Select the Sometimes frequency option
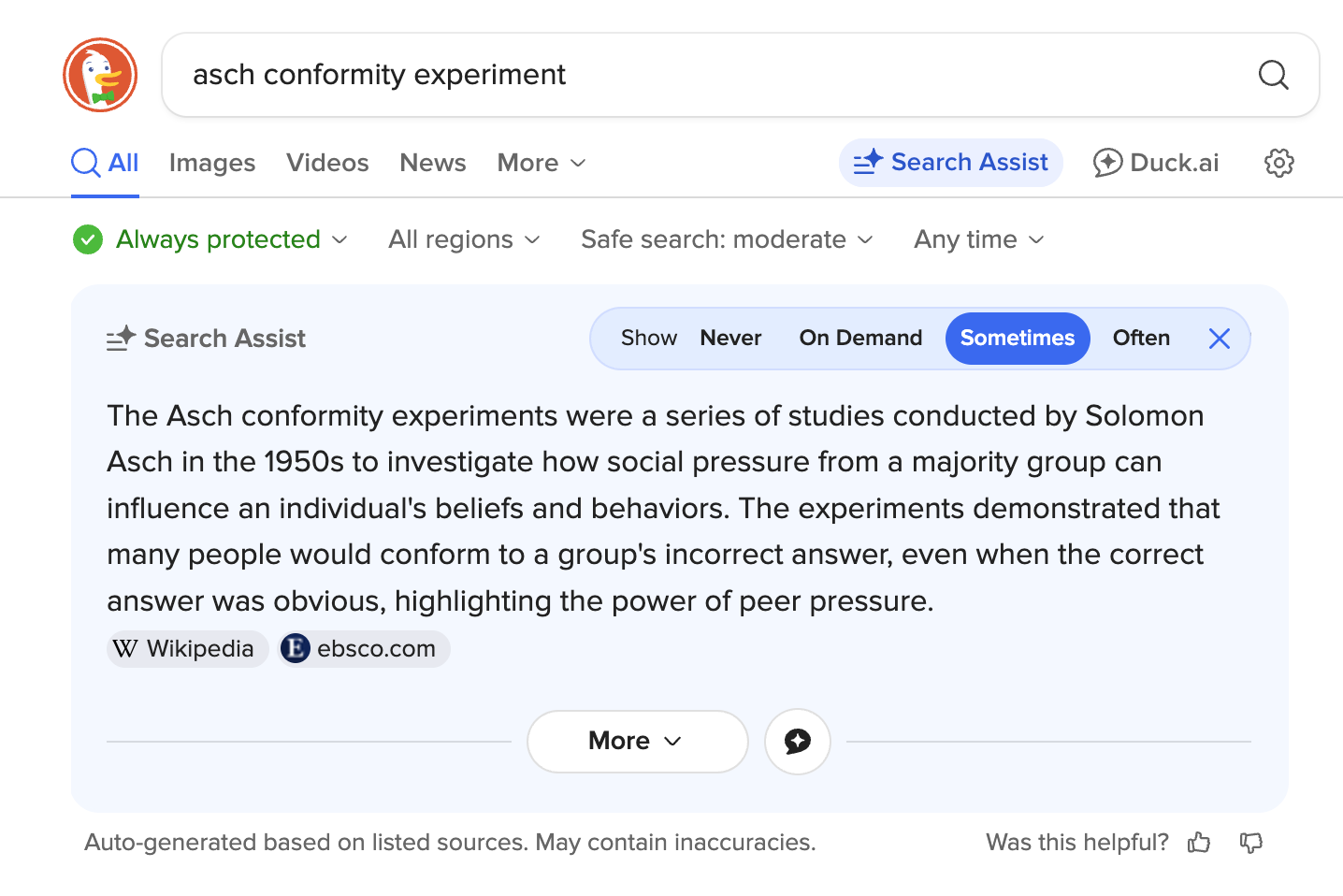The width and height of the screenshot is (1343, 896). tap(1018, 339)
